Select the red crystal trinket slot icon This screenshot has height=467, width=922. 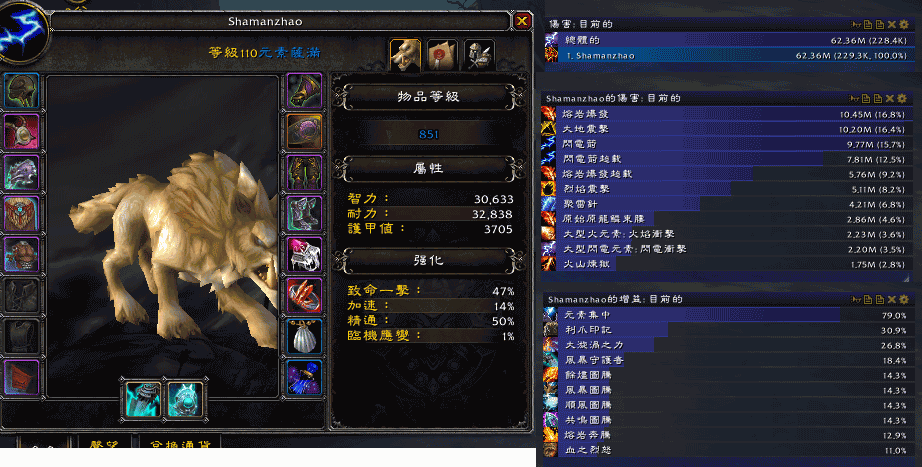[x=305, y=295]
